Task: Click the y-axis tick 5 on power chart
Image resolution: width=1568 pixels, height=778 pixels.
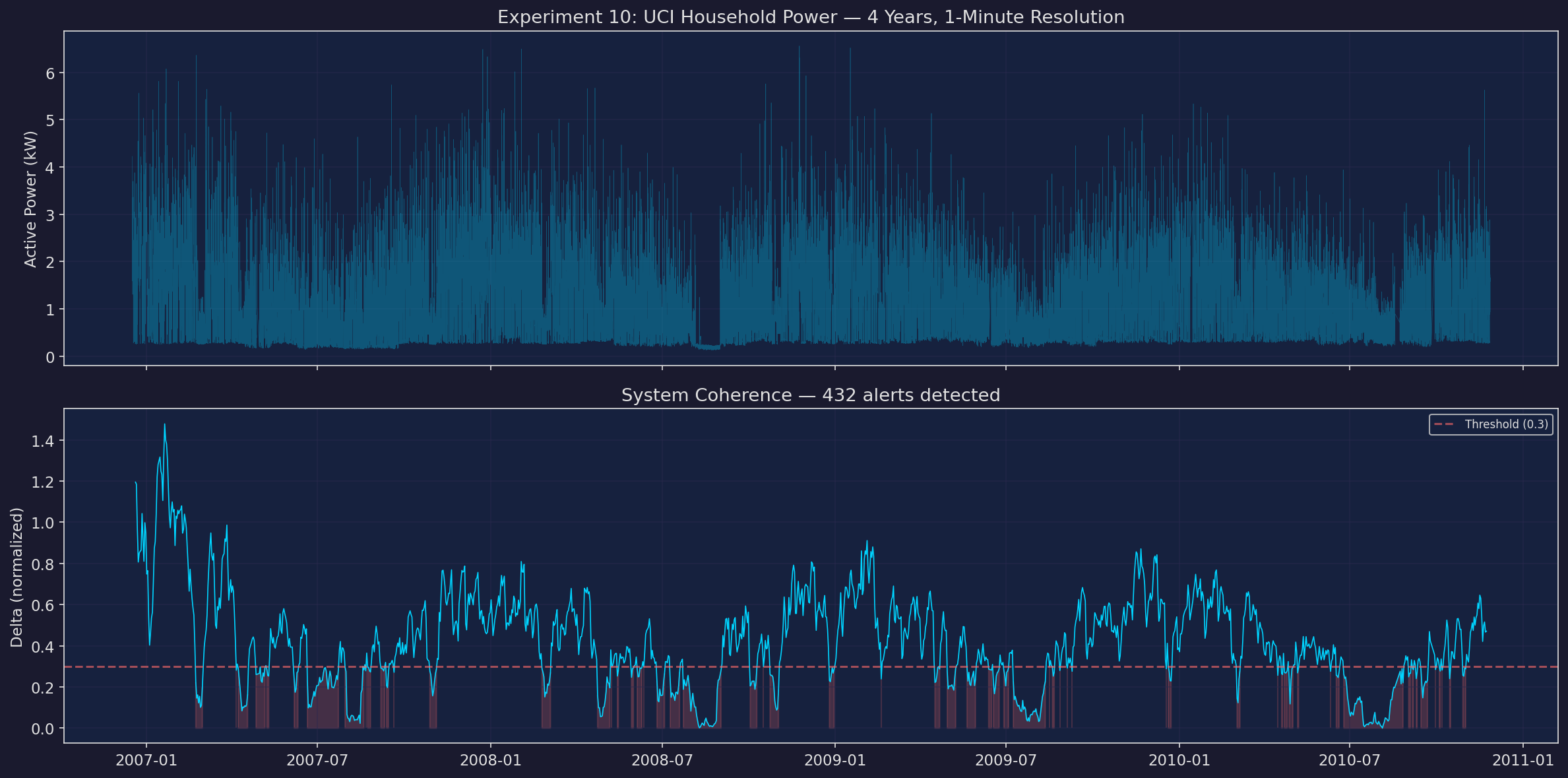Action: click(50, 121)
